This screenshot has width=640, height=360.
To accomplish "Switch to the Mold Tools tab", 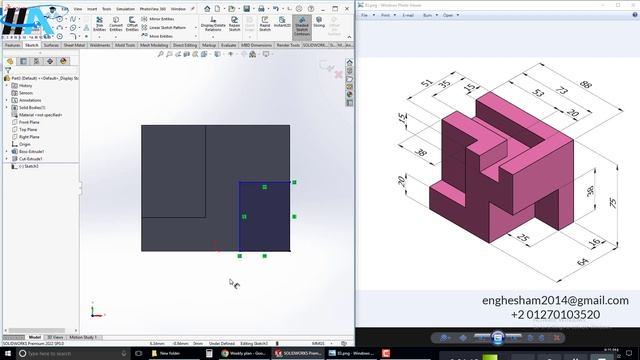I will (x=125, y=45).
